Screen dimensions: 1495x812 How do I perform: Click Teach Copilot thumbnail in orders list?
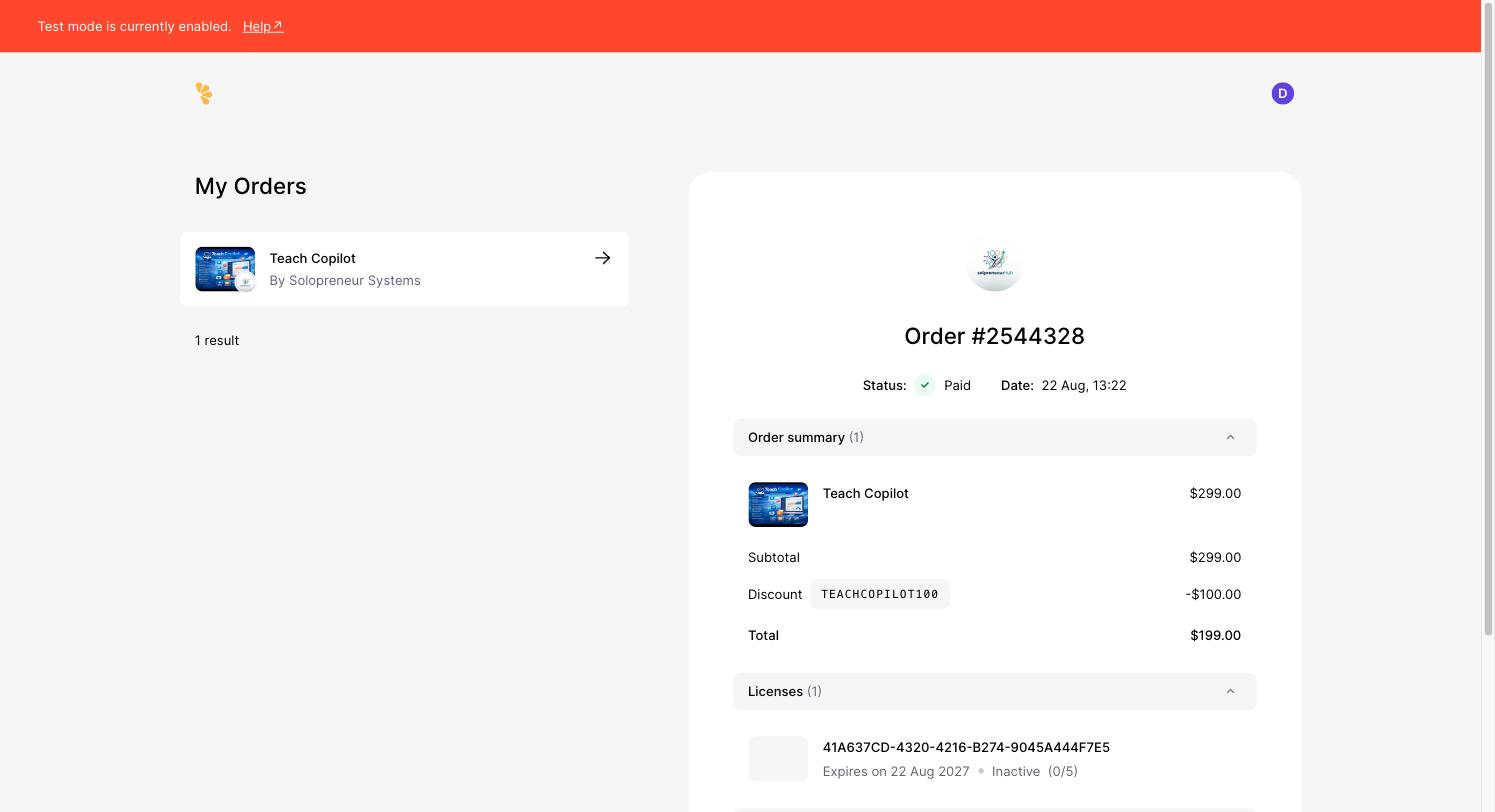click(x=225, y=269)
